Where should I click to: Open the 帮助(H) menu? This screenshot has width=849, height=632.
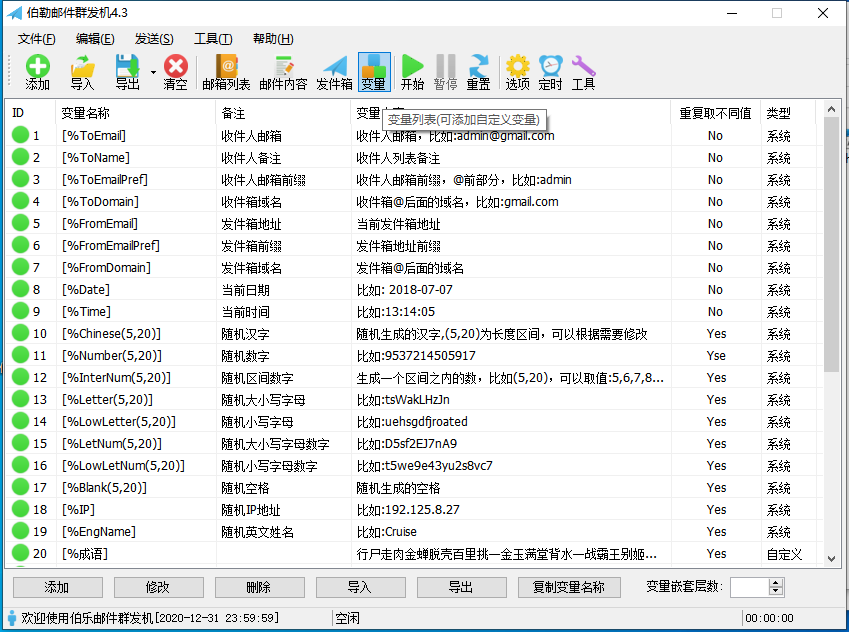(x=273, y=39)
